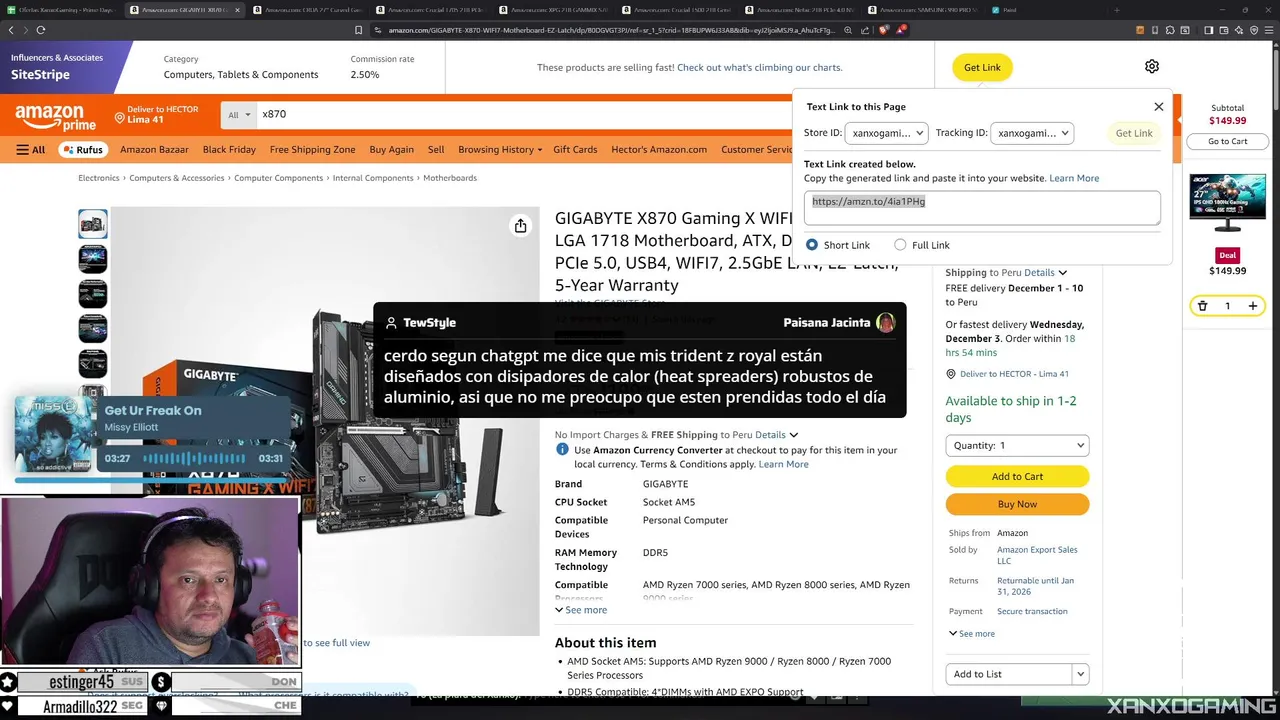
Task: Open Amazon Export Sales LLC seller link
Action: (x=1037, y=555)
